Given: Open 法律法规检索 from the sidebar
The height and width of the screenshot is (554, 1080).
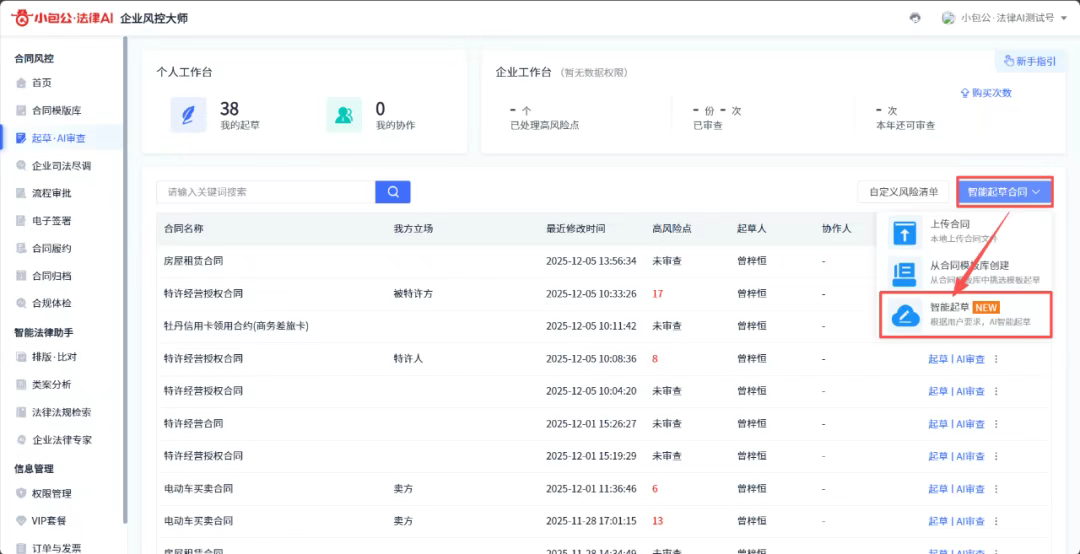Looking at the screenshot, I should pyautogui.click(x=61, y=412).
